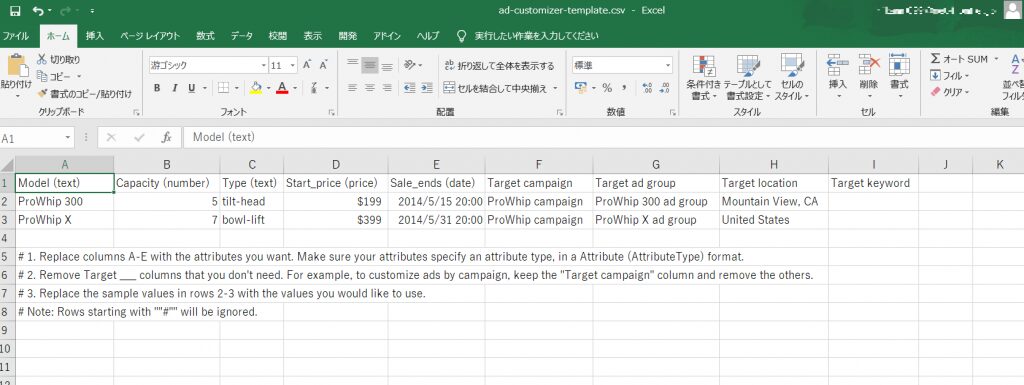Image resolution: width=1024 pixels, height=385 pixels.
Task: Switch to データ tab
Action: pos(242,36)
